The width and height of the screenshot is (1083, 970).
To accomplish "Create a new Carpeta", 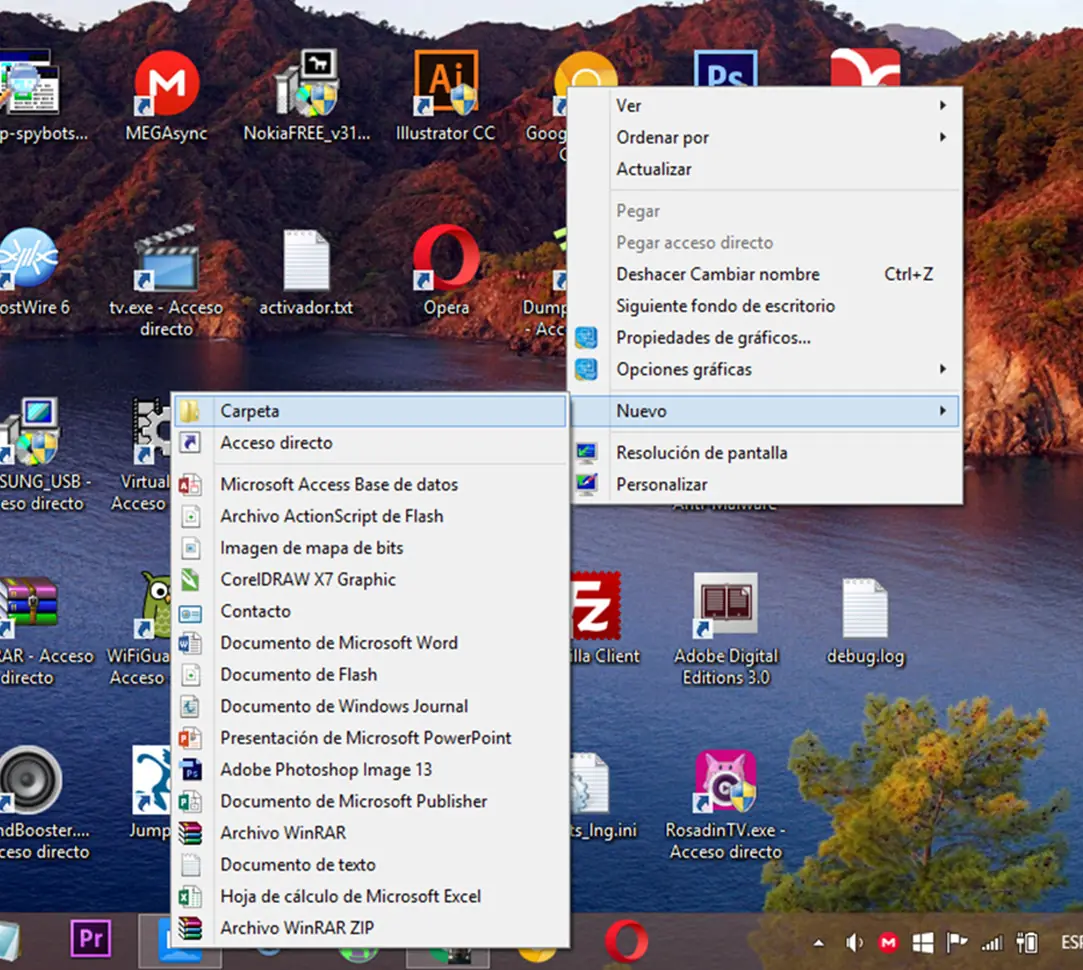I will tap(370, 411).
